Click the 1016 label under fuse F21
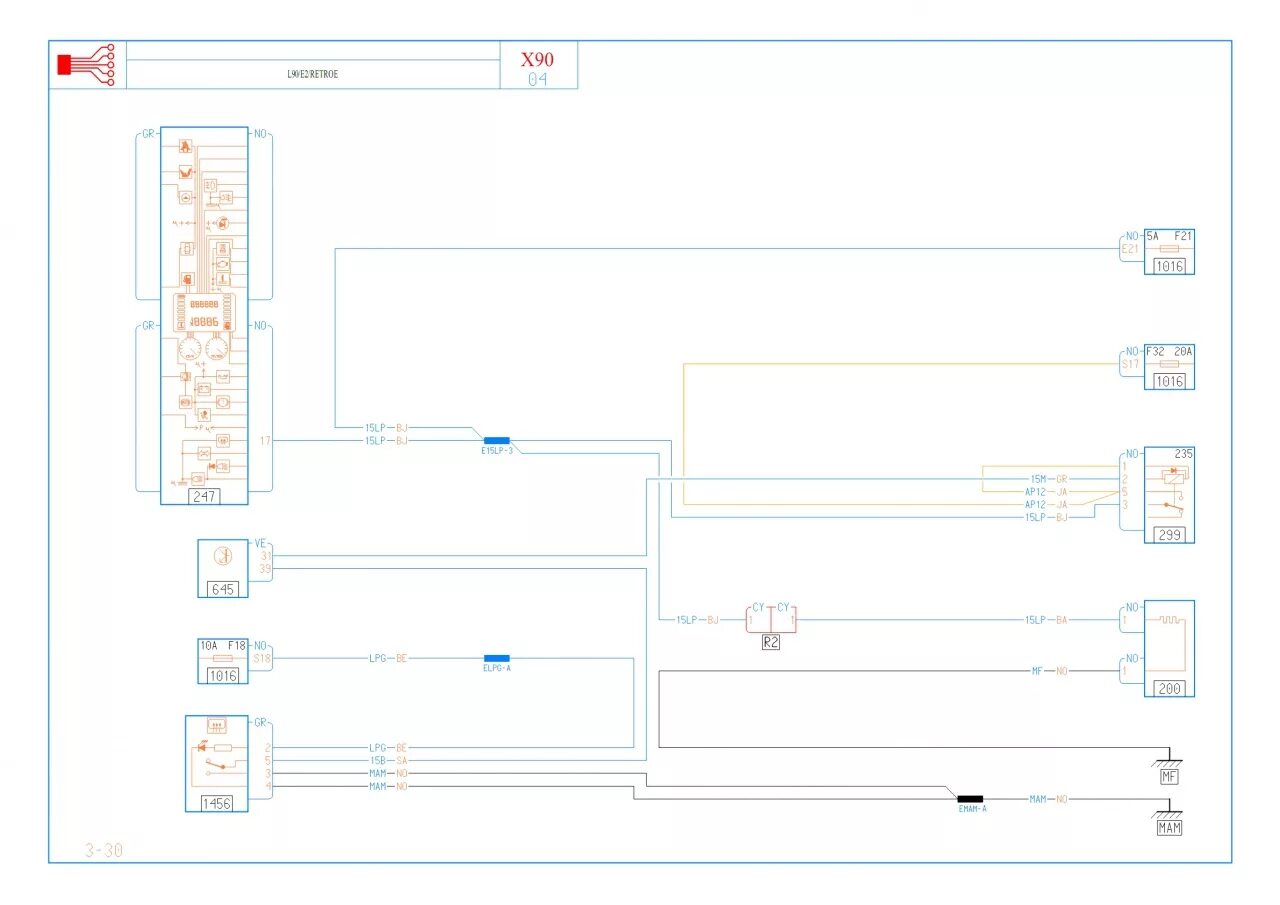Viewport: 1280px width, 905px height. click(1169, 266)
